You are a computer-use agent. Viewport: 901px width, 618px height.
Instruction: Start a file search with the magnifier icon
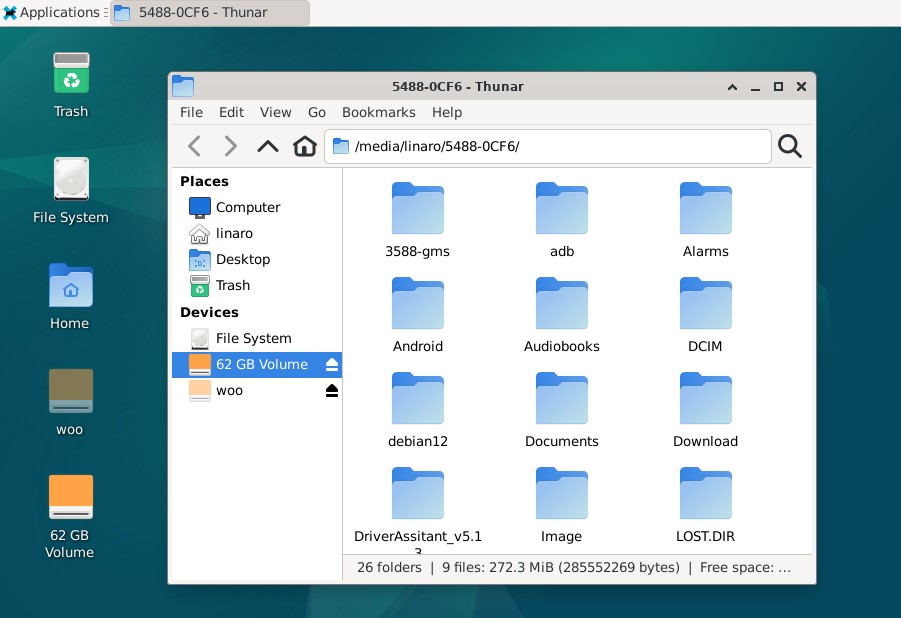tap(789, 146)
